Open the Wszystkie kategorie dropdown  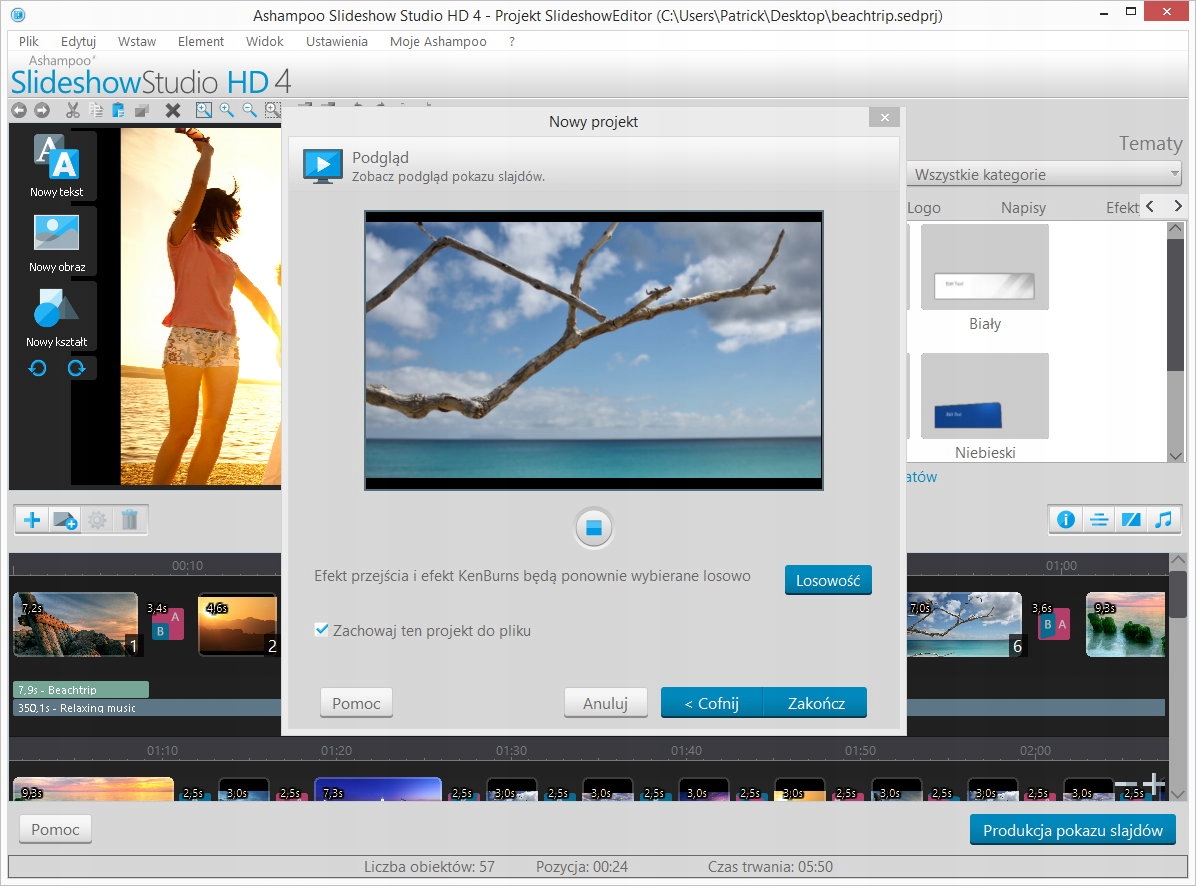1044,174
